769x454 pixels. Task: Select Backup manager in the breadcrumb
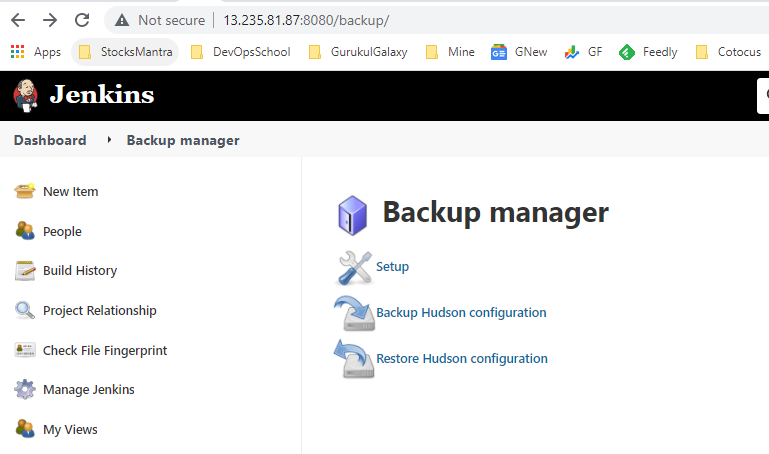[x=183, y=140]
